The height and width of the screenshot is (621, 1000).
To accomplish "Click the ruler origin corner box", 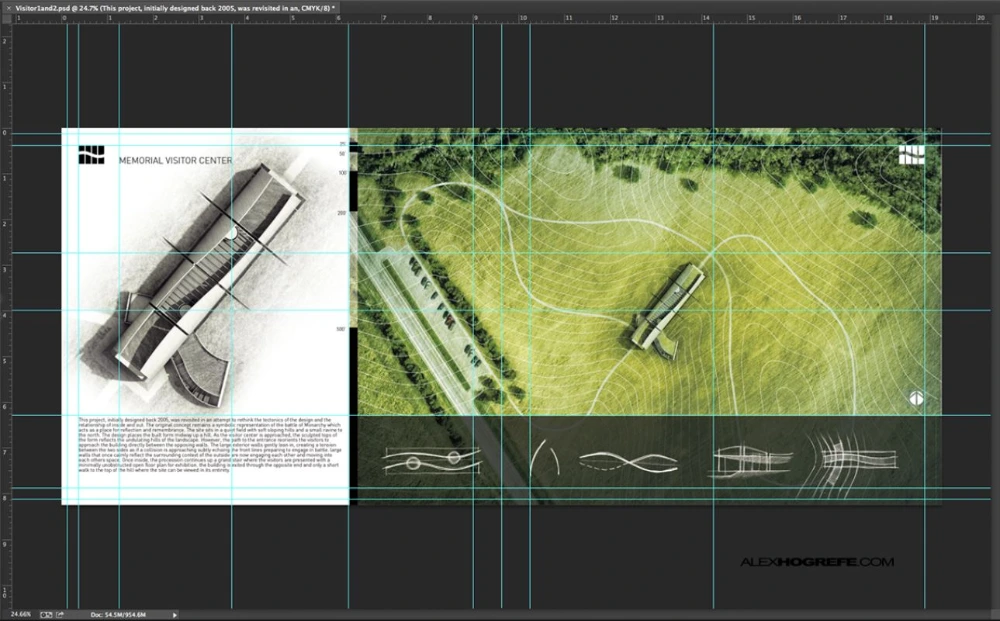I will click(6, 19).
